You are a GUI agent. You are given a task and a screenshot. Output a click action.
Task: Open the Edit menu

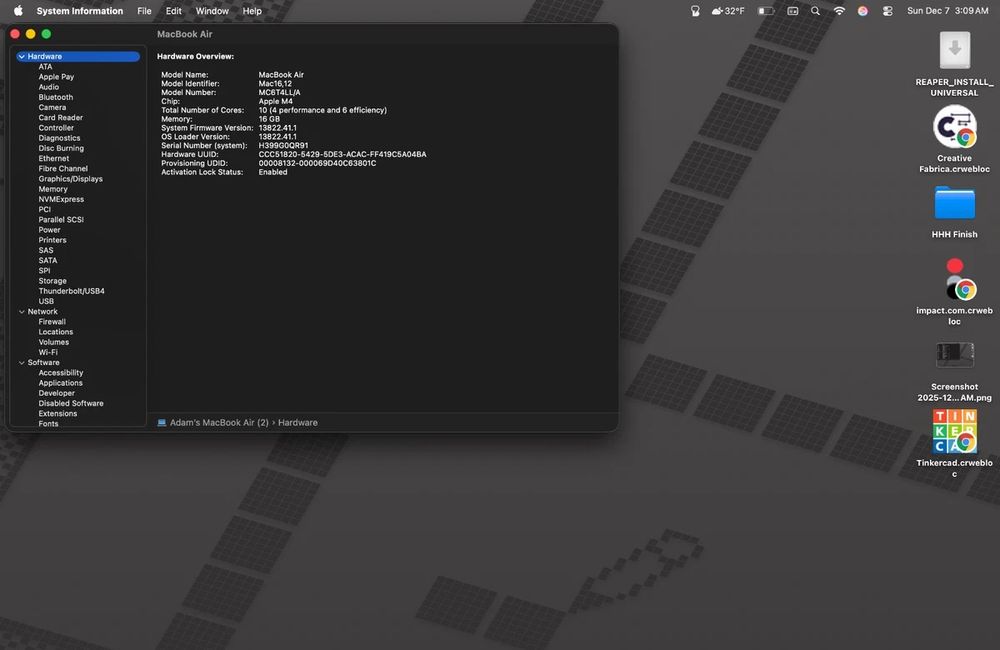click(x=173, y=11)
